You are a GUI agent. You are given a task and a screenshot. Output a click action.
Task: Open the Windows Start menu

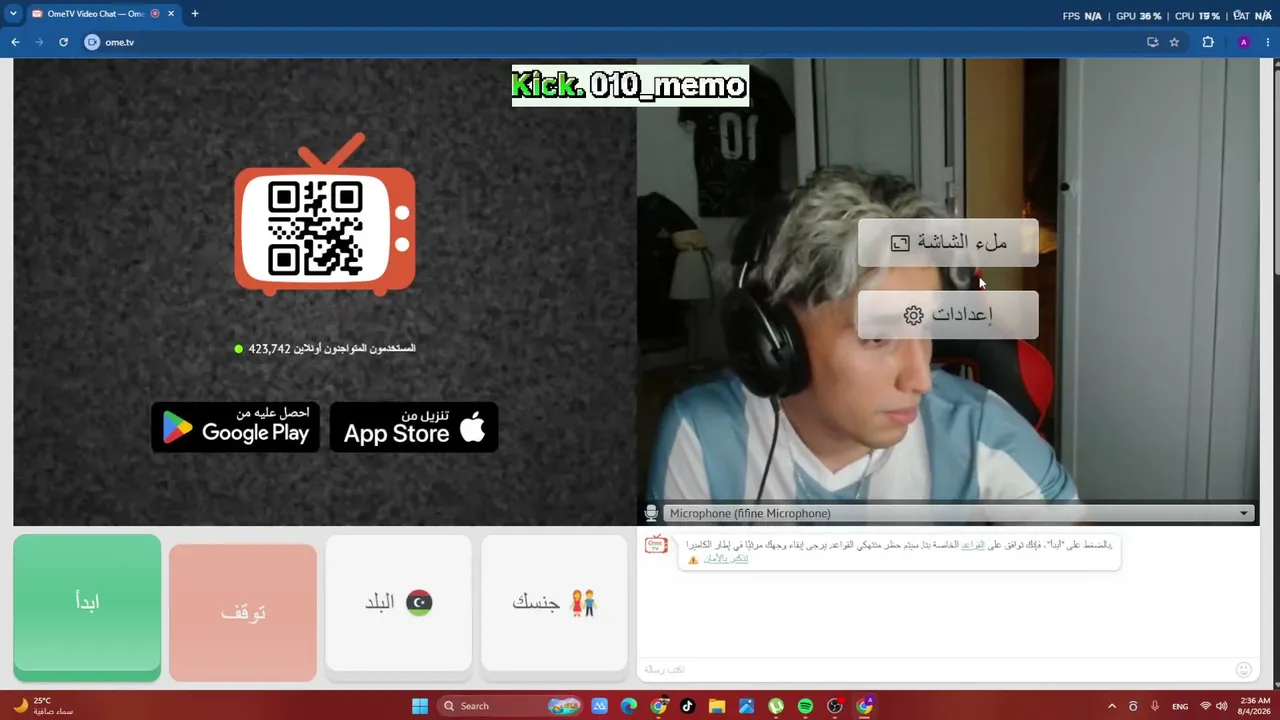tap(420, 706)
